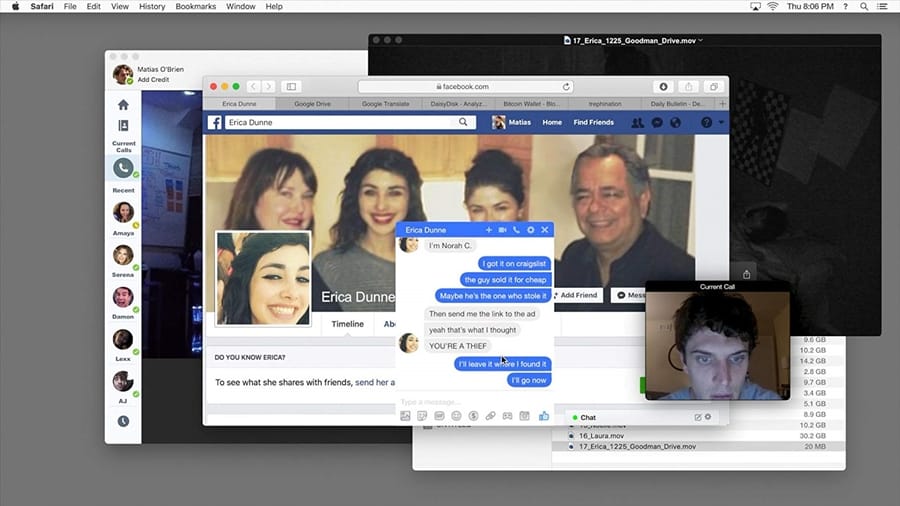Select 17_Erica_1225_Goodman_Drive.mov file row
Image resolution: width=900 pixels, height=506 pixels.
(x=698, y=446)
